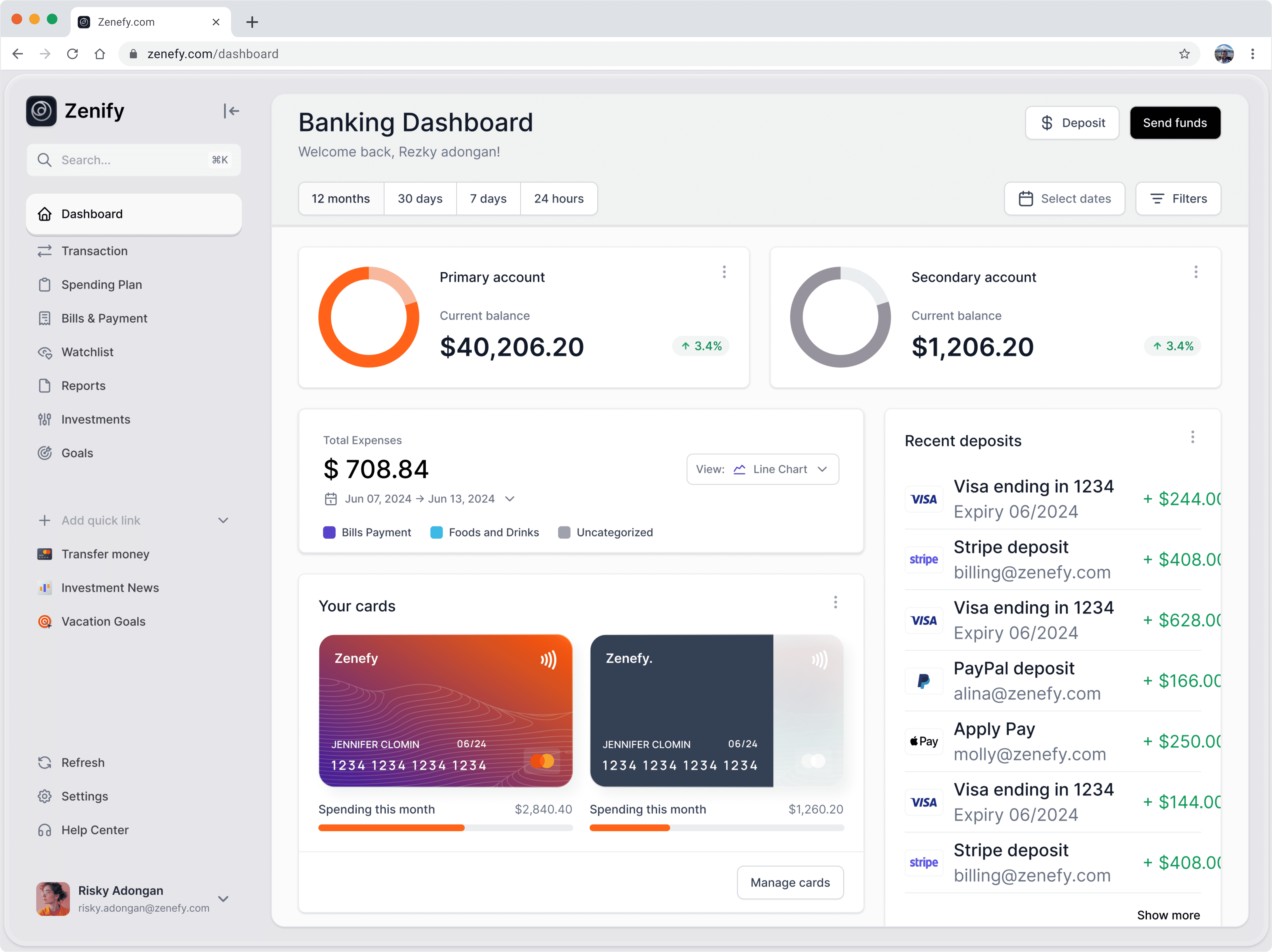Toggle the Foods and Drinks legend swatch
This screenshot has width=1272, height=952.
(x=436, y=532)
